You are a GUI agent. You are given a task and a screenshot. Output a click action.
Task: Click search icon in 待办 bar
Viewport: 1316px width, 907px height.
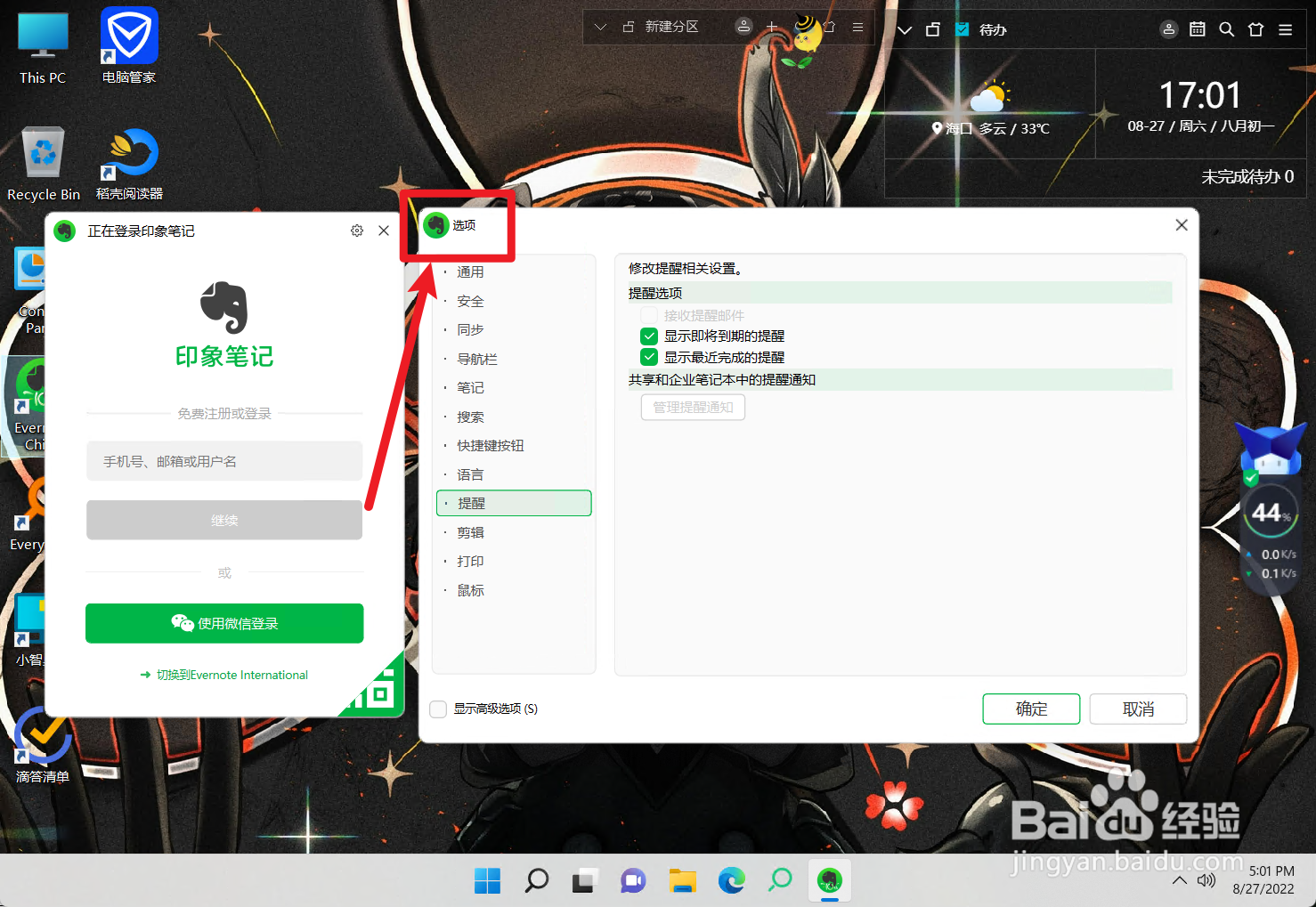1226,29
